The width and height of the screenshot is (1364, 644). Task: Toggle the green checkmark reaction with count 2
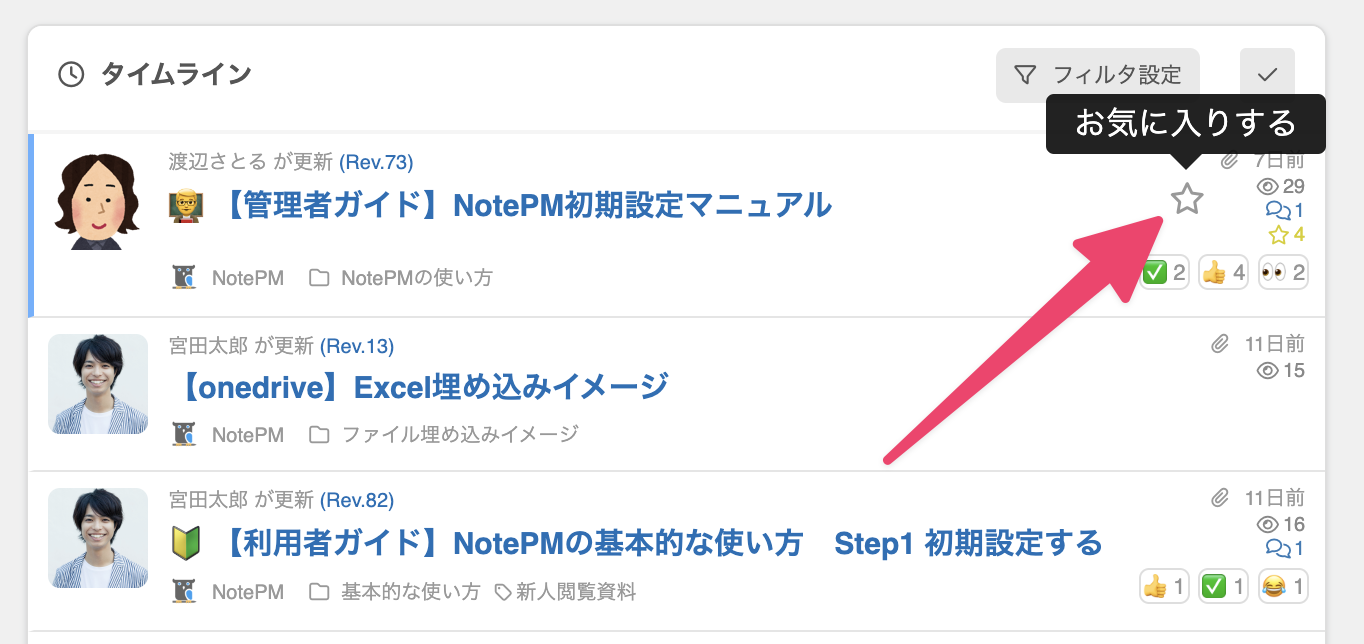coord(1165,272)
